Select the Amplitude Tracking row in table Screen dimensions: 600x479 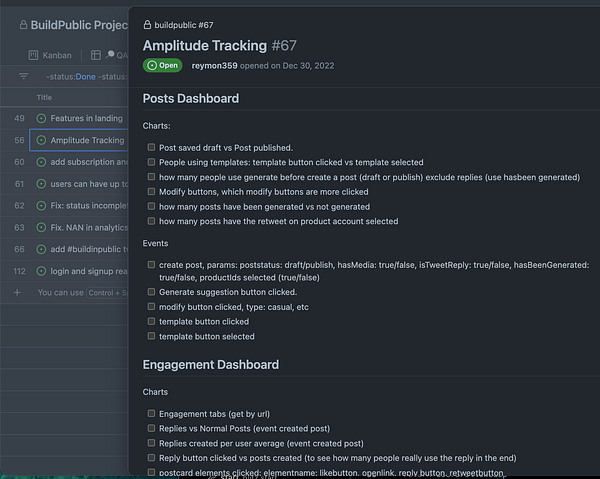click(x=80, y=140)
